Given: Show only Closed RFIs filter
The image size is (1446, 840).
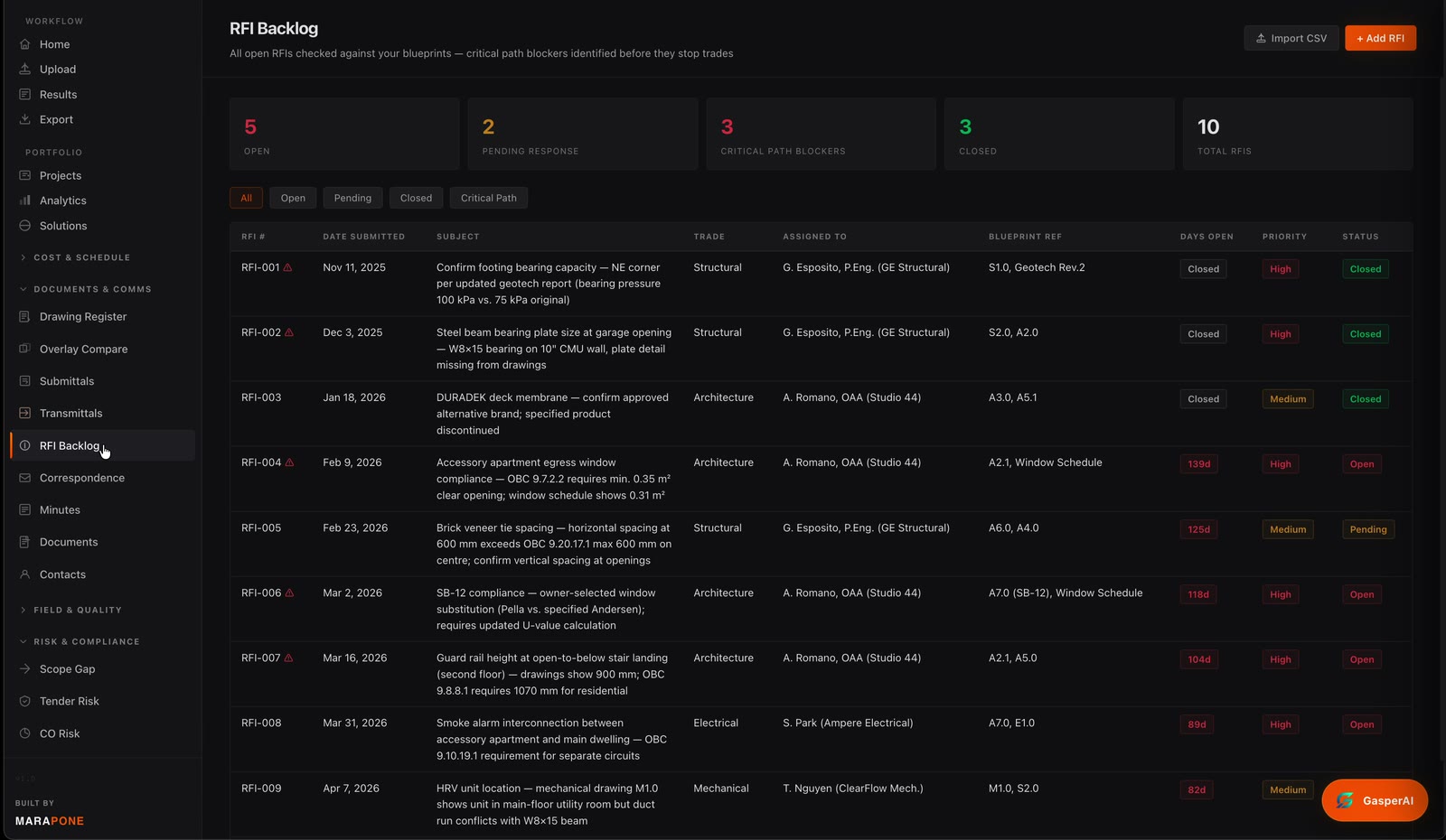Looking at the screenshot, I should click(x=416, y=198).
